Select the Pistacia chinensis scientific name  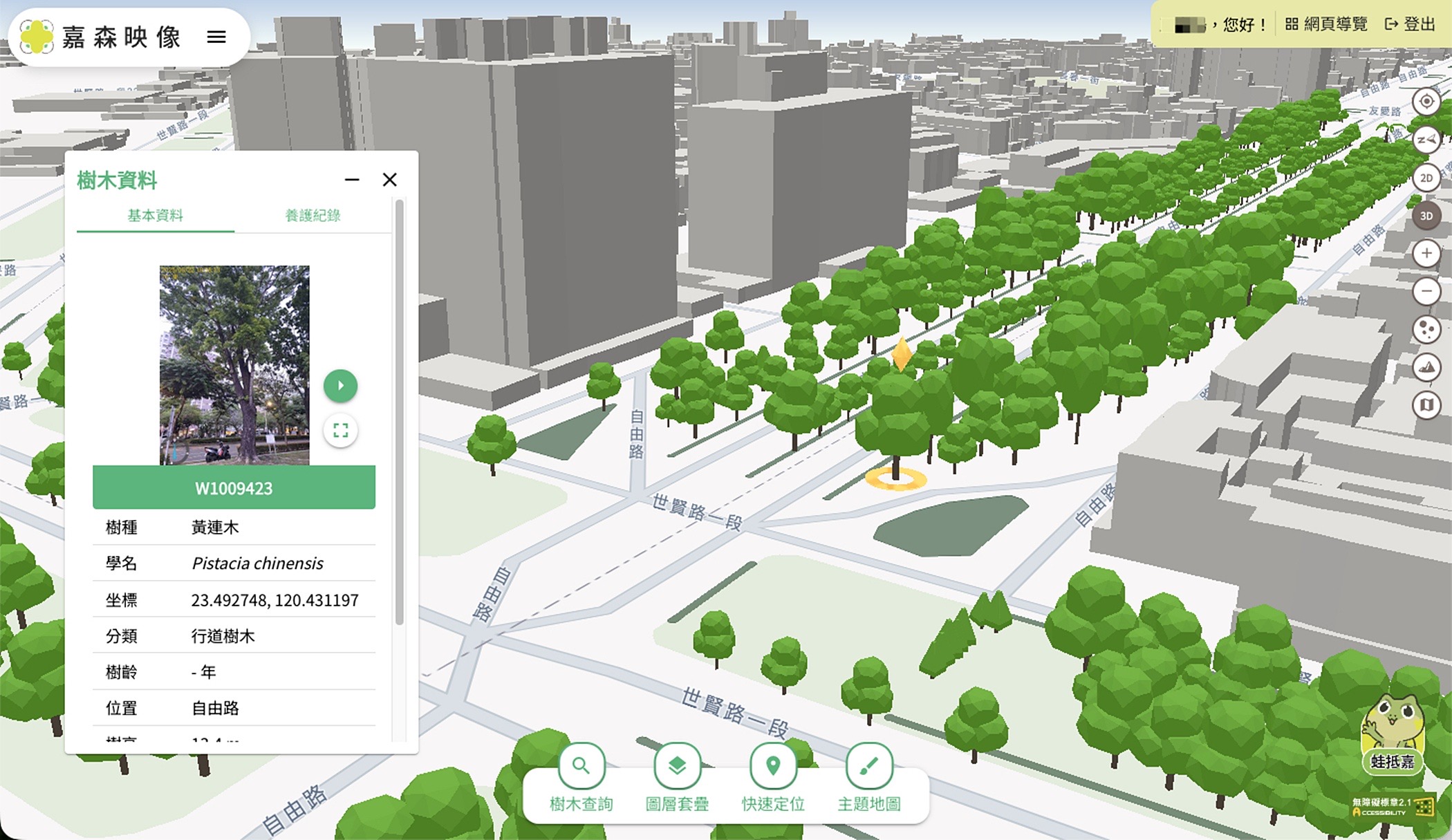coord(257,563)
